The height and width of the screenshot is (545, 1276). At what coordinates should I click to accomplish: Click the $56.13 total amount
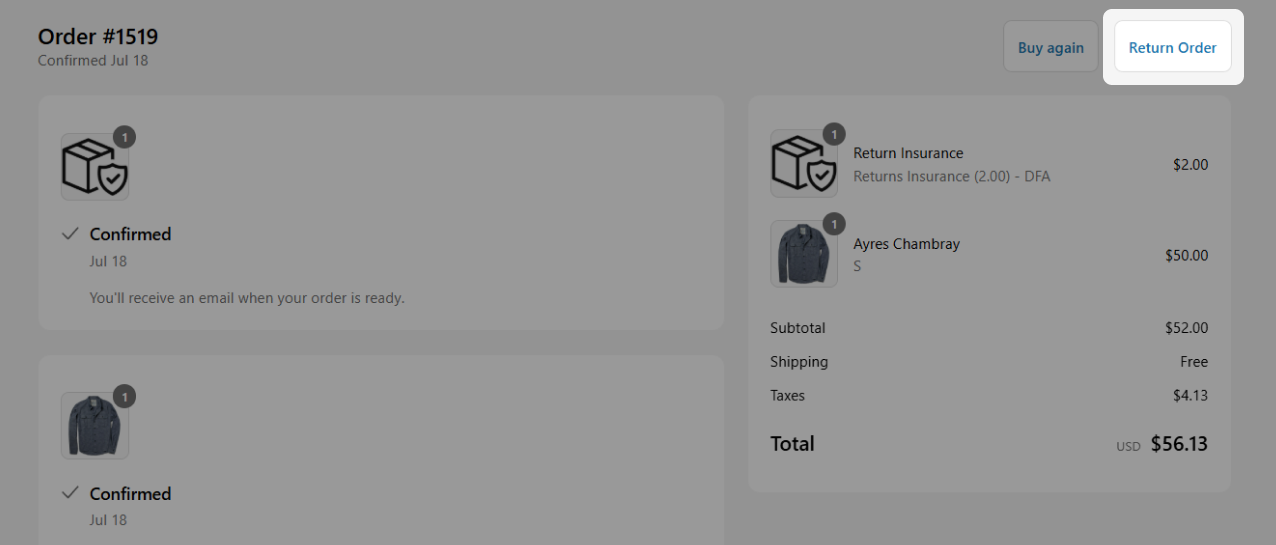(1179, 443)
